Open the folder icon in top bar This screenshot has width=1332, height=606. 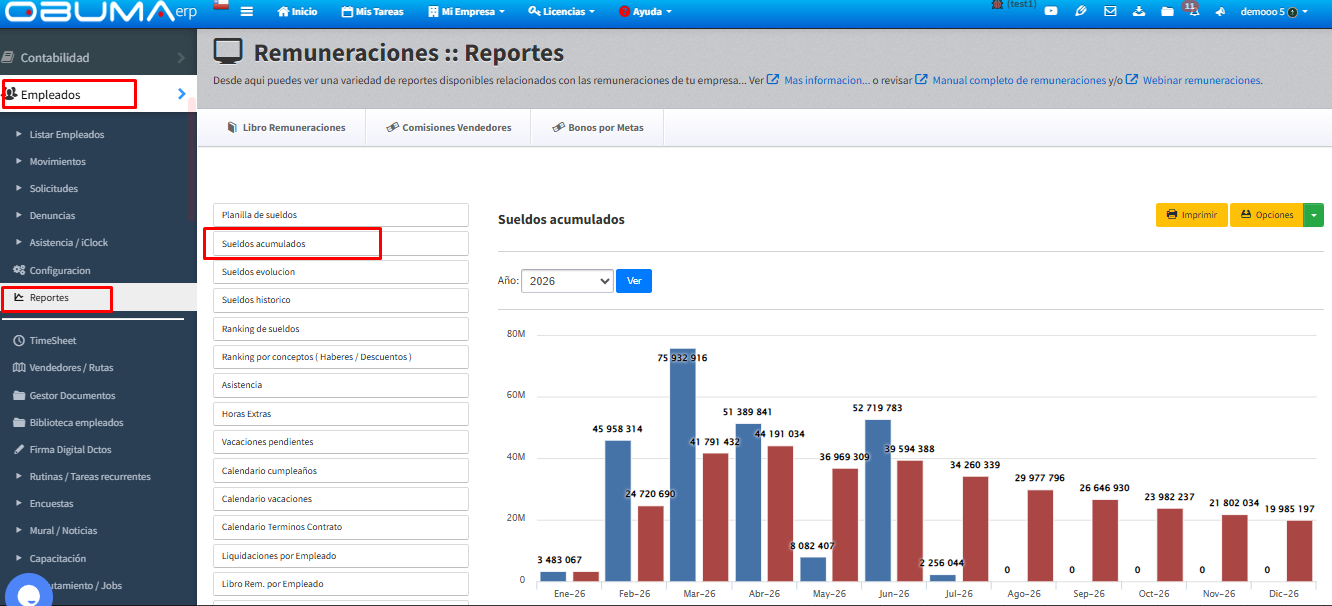click(1167, 12)
